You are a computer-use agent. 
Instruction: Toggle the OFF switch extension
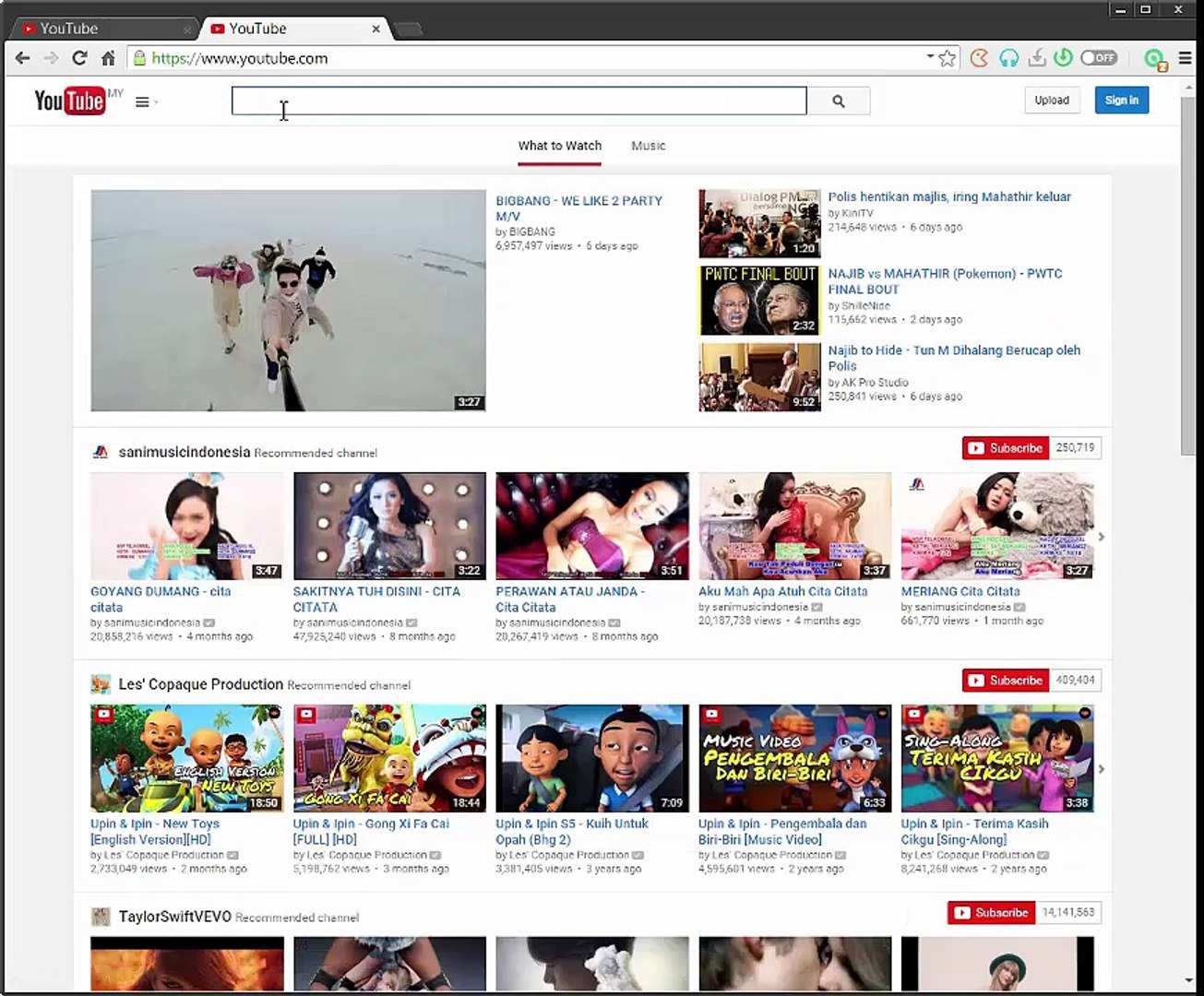point(1099,58)
